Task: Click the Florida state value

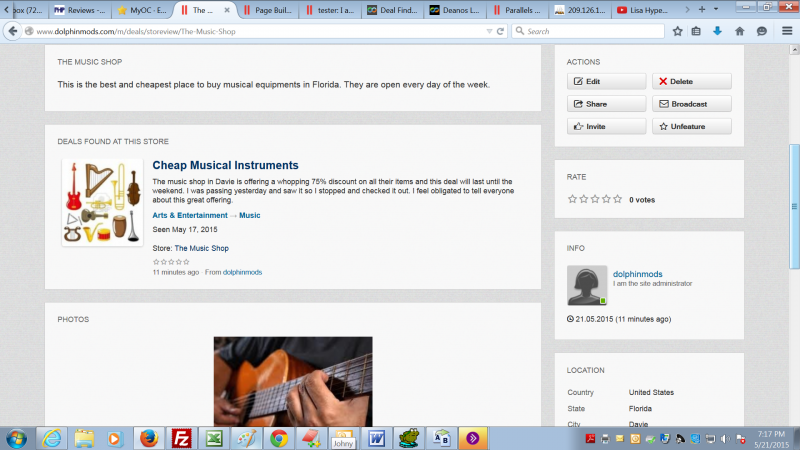Action: tap(640, 409)
